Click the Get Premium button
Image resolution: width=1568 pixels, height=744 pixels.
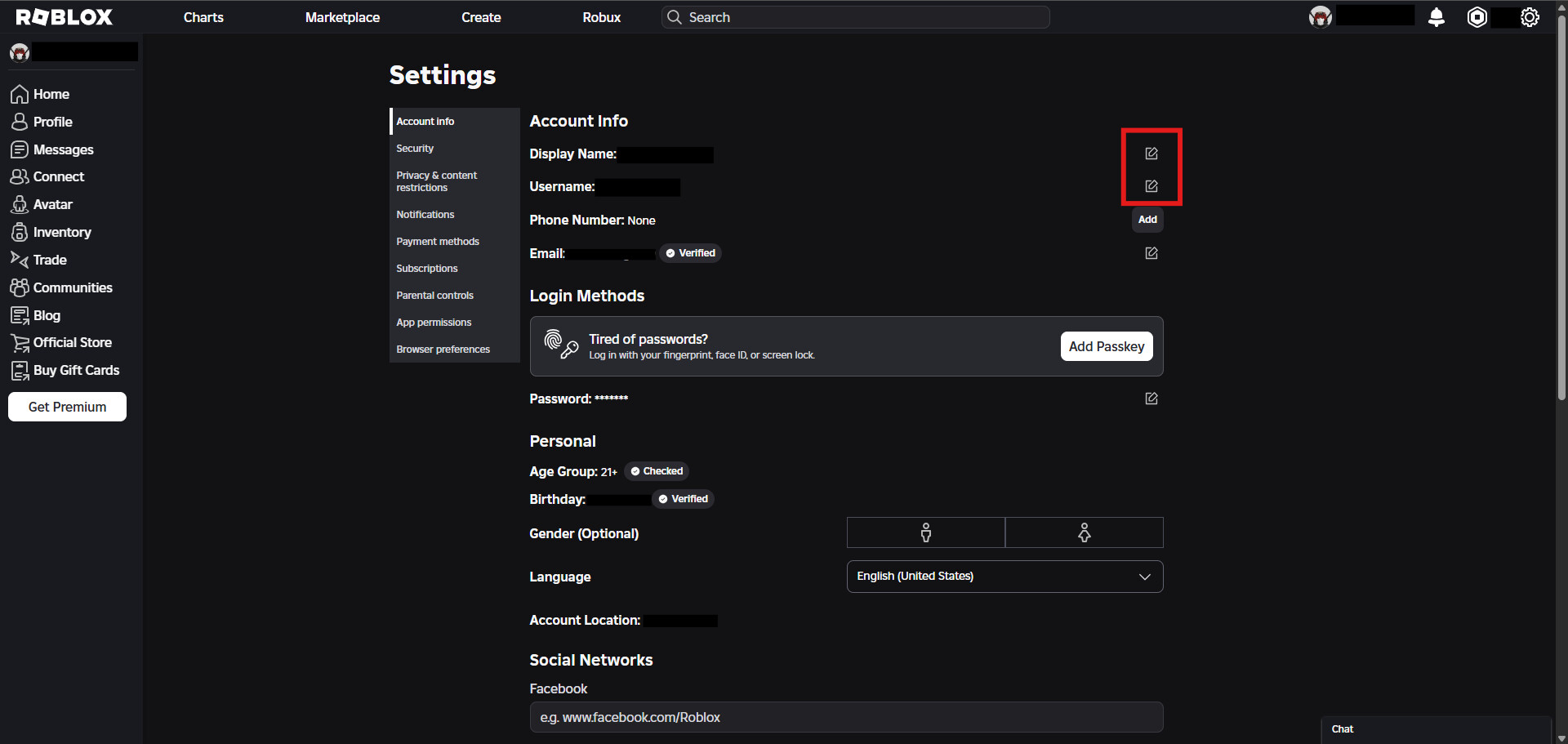point(67,406)
